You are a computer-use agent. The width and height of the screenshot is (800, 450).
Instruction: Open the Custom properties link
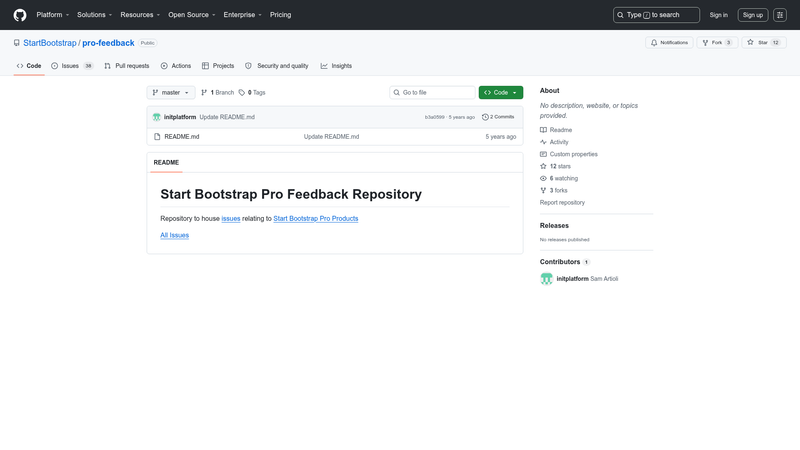[x=569, y=154]
